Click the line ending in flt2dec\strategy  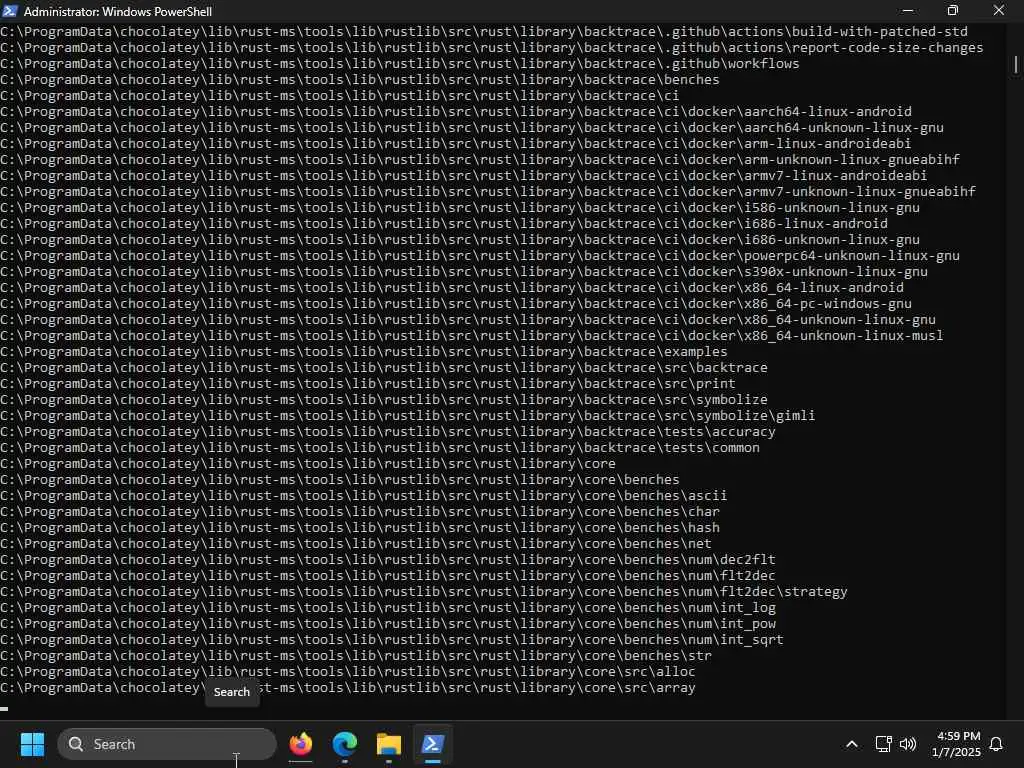click(424, 592)
